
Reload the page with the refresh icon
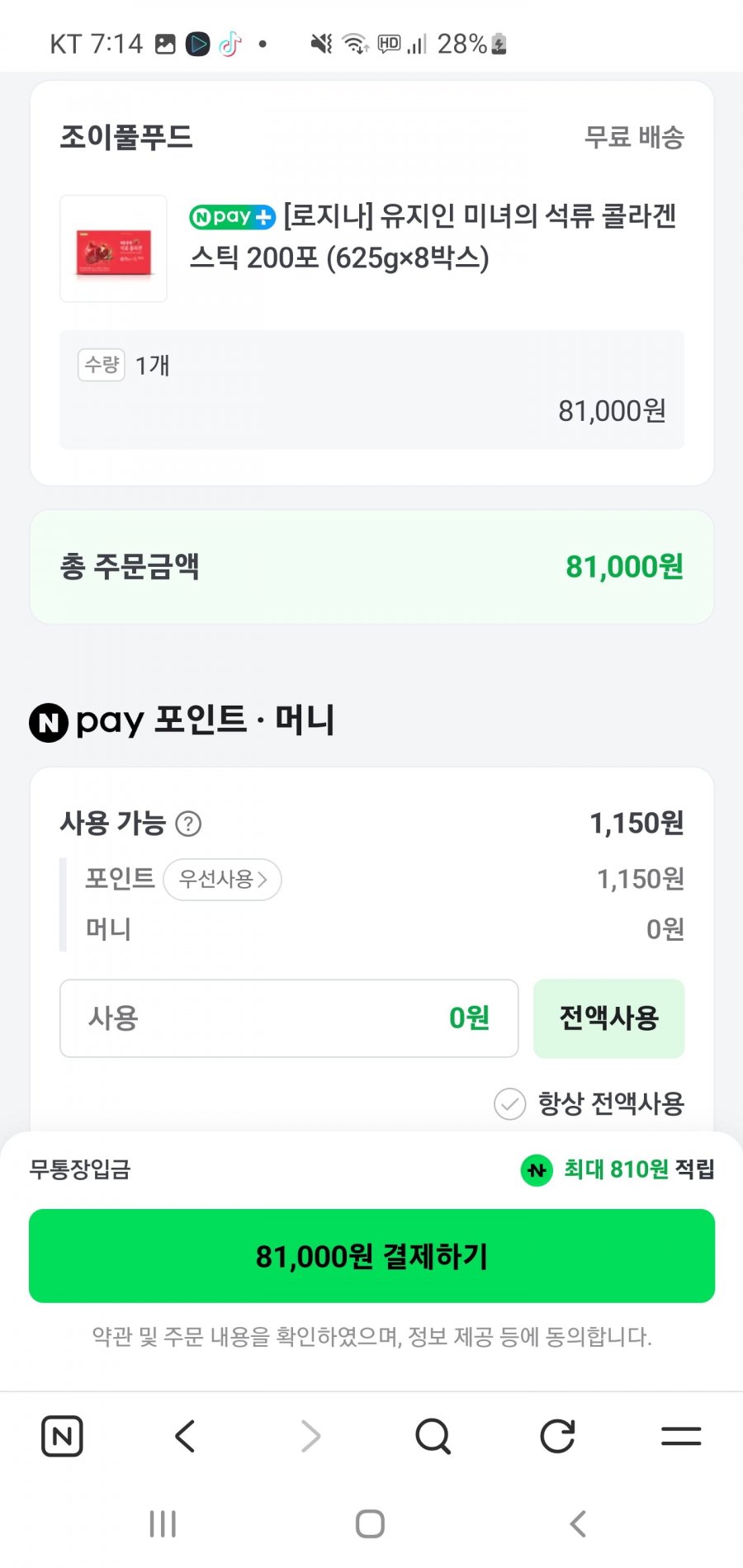click(557, 1436)
